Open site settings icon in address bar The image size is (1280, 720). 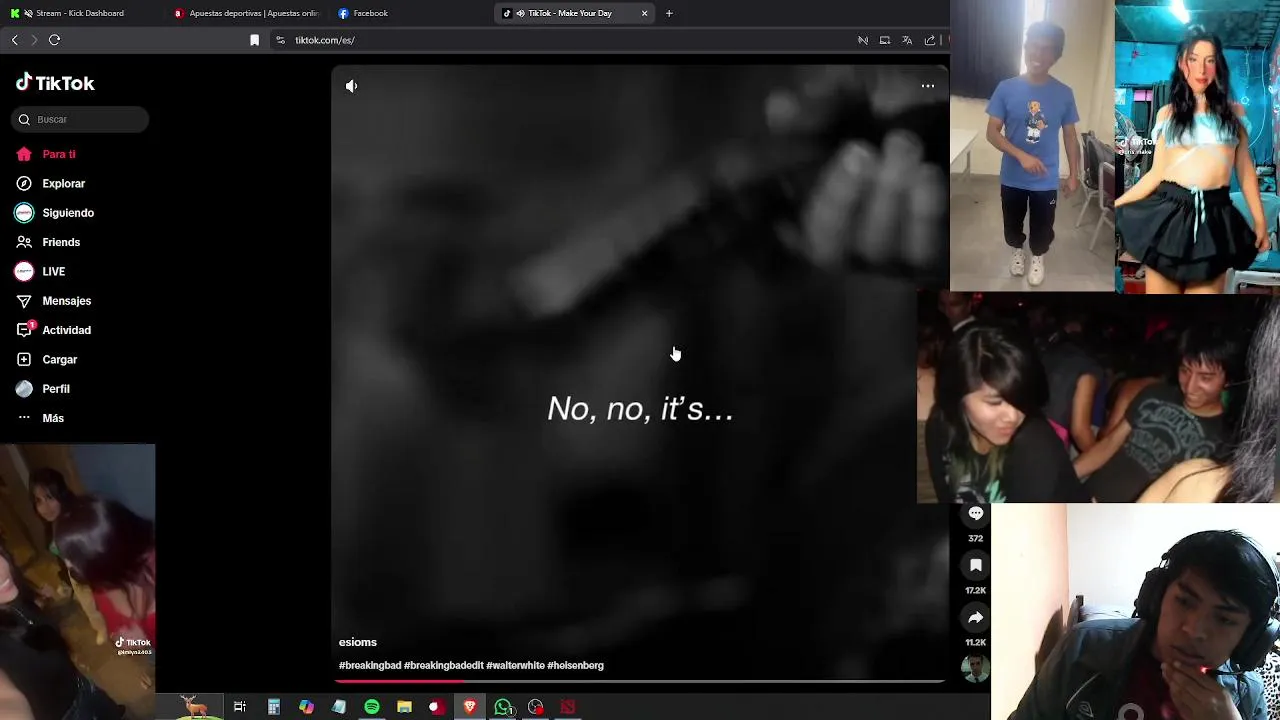[x=280, y=40]
